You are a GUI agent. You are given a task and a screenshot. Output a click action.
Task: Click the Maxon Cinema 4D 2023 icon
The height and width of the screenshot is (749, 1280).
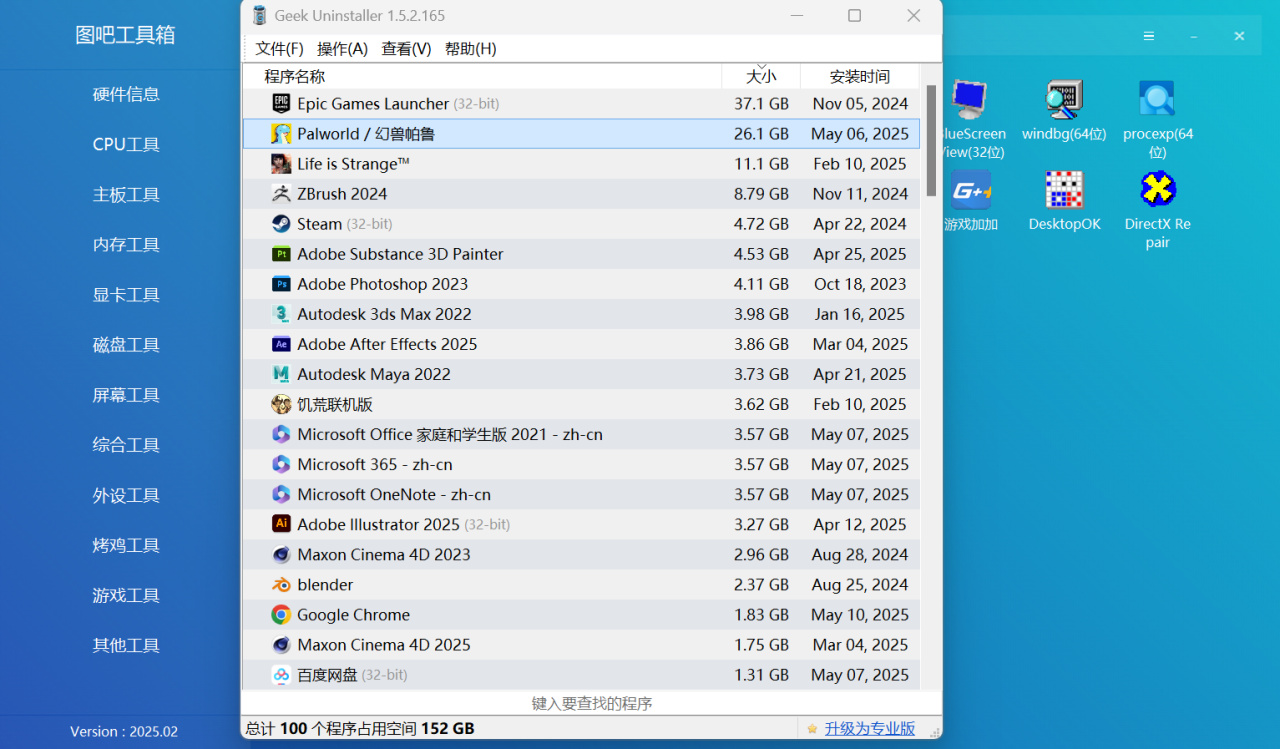coord(281,554)
